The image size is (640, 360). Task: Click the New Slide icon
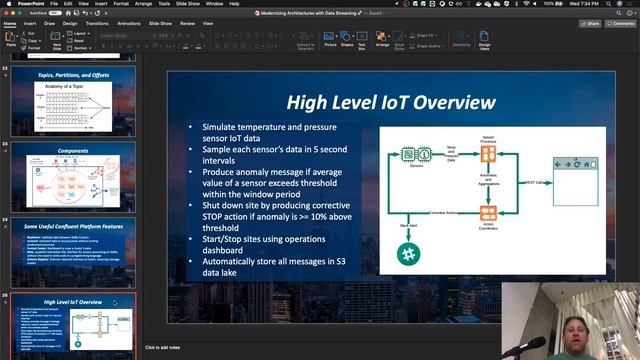click(55, 37)
